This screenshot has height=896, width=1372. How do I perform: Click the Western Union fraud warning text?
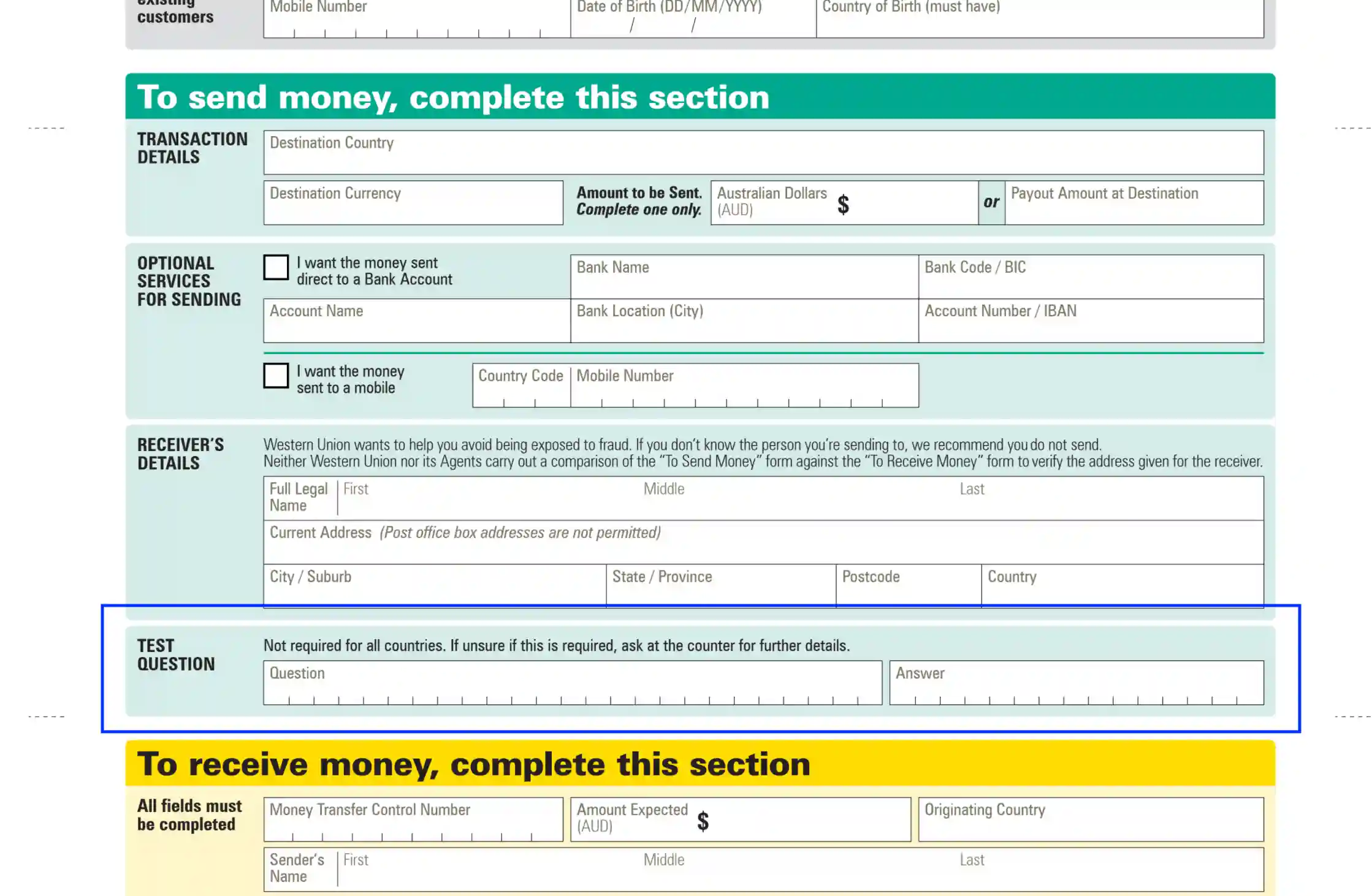(x=763, y=453)
